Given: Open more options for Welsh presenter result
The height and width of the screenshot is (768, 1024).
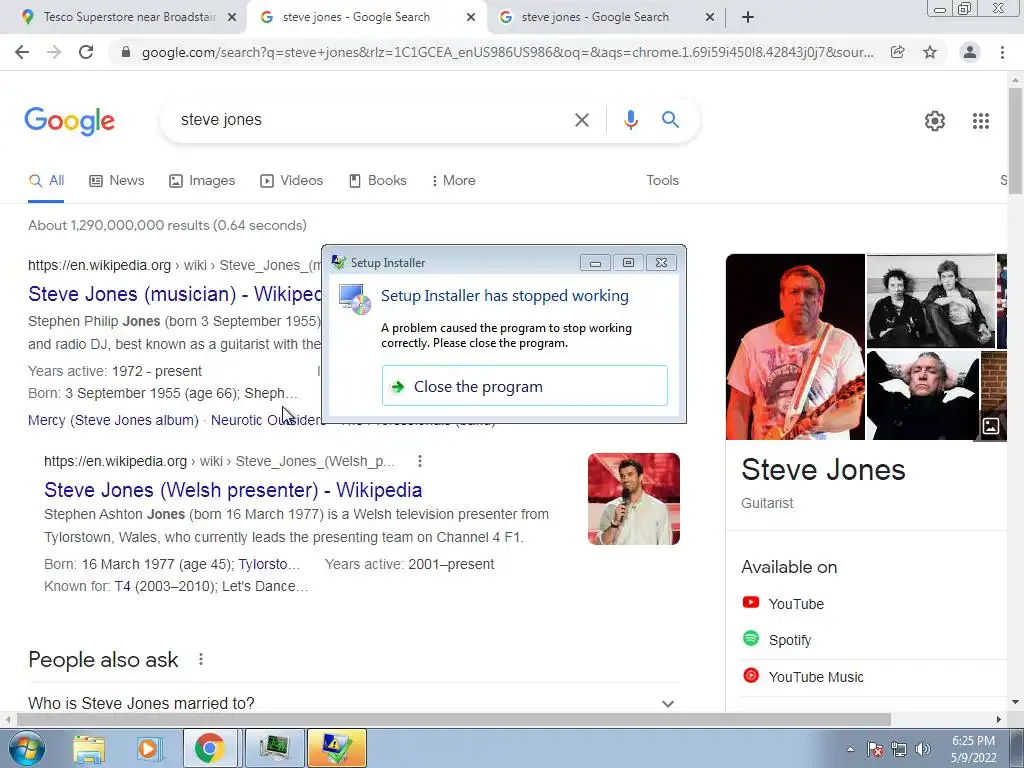Looking at the screenshot, I should tap(420, 462).
